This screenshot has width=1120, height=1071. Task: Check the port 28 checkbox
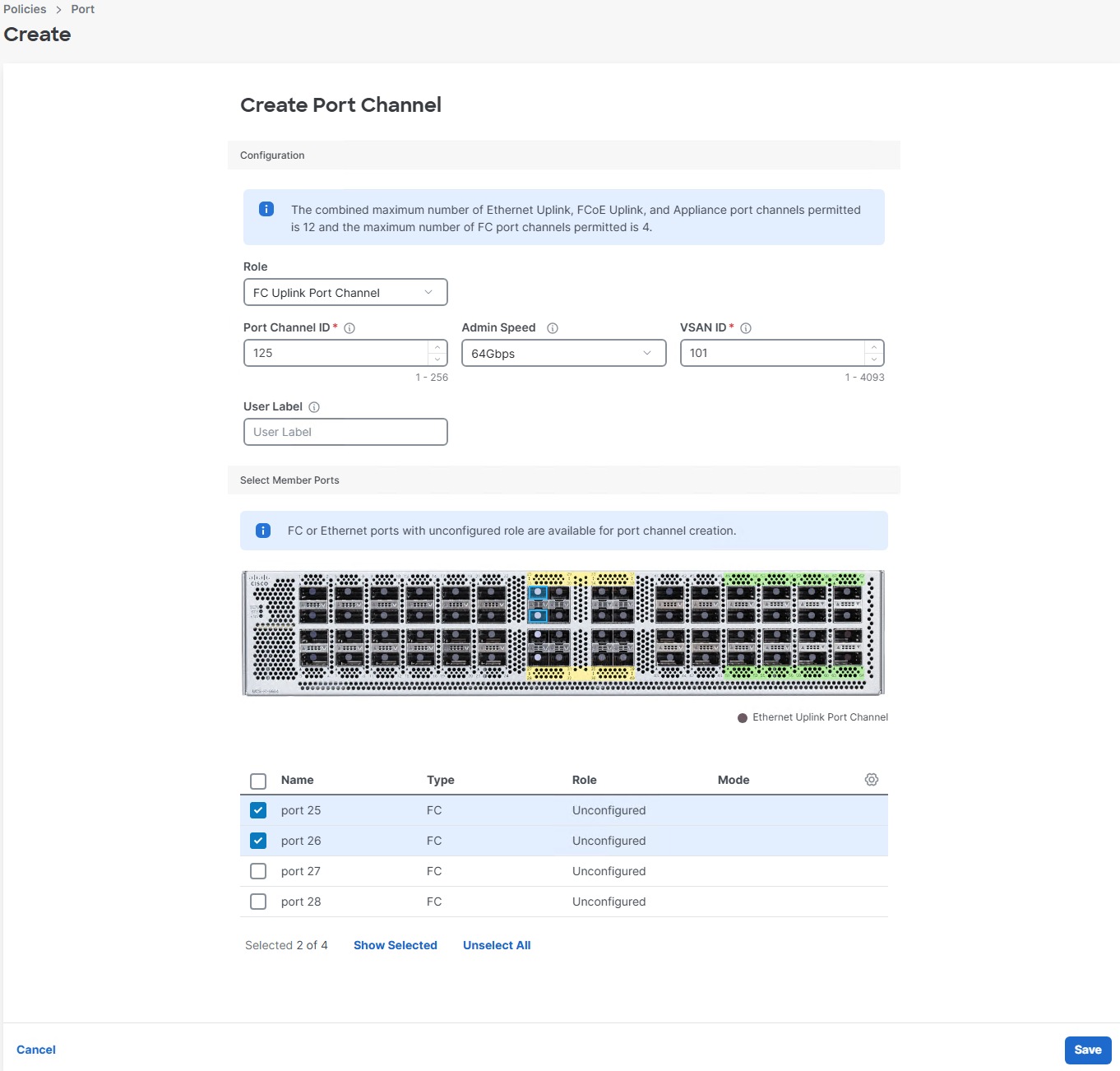[258, 902]
